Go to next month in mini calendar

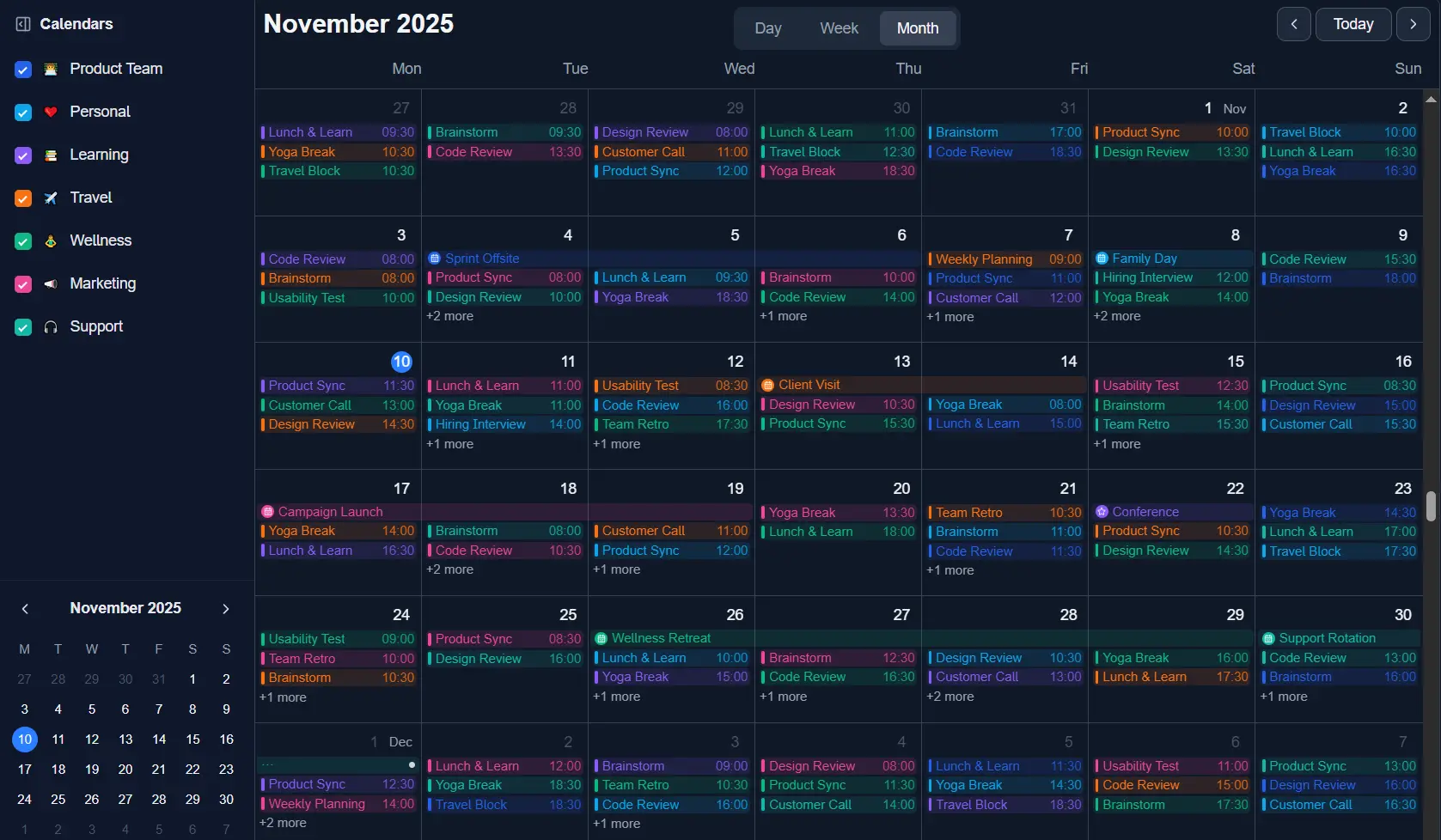coord(225,608)
